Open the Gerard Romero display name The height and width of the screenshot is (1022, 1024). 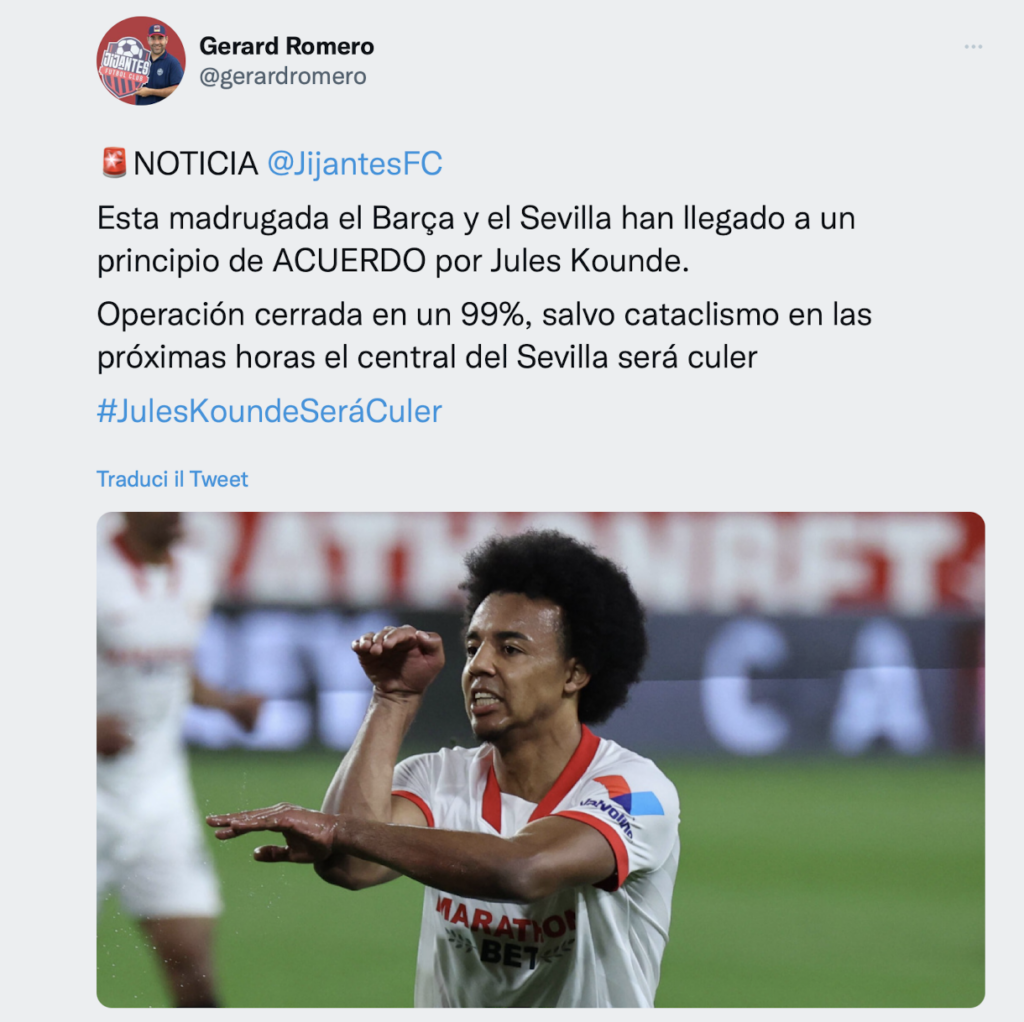pyautogui.click(x=287, y=46)
